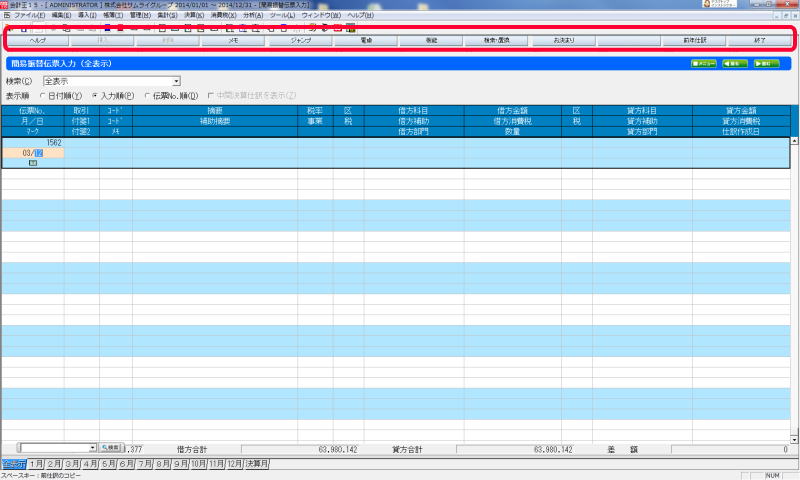Click the application icon in the title bar
The width and height of the screenshot is (800, 480).
pos(5,5)
